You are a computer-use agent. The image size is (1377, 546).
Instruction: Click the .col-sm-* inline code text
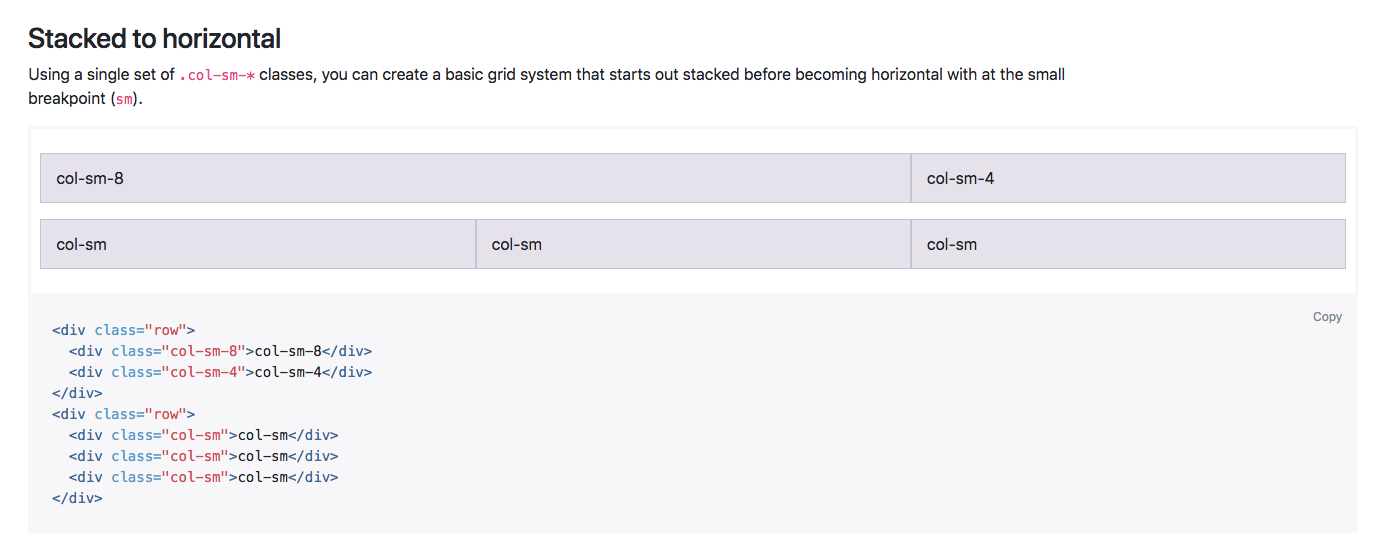pos(216,75)
